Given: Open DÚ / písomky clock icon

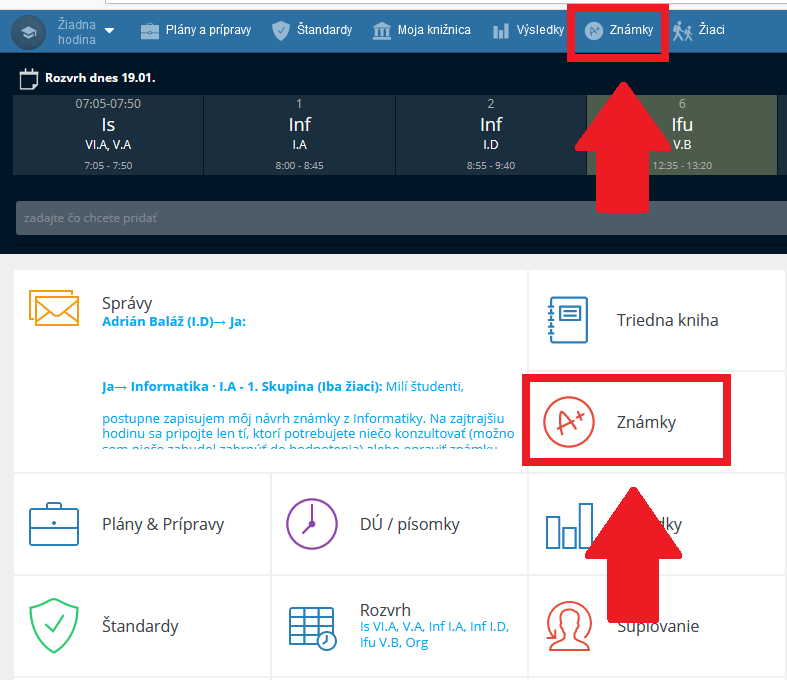Looking at the screenshot, I should point(311,524).
